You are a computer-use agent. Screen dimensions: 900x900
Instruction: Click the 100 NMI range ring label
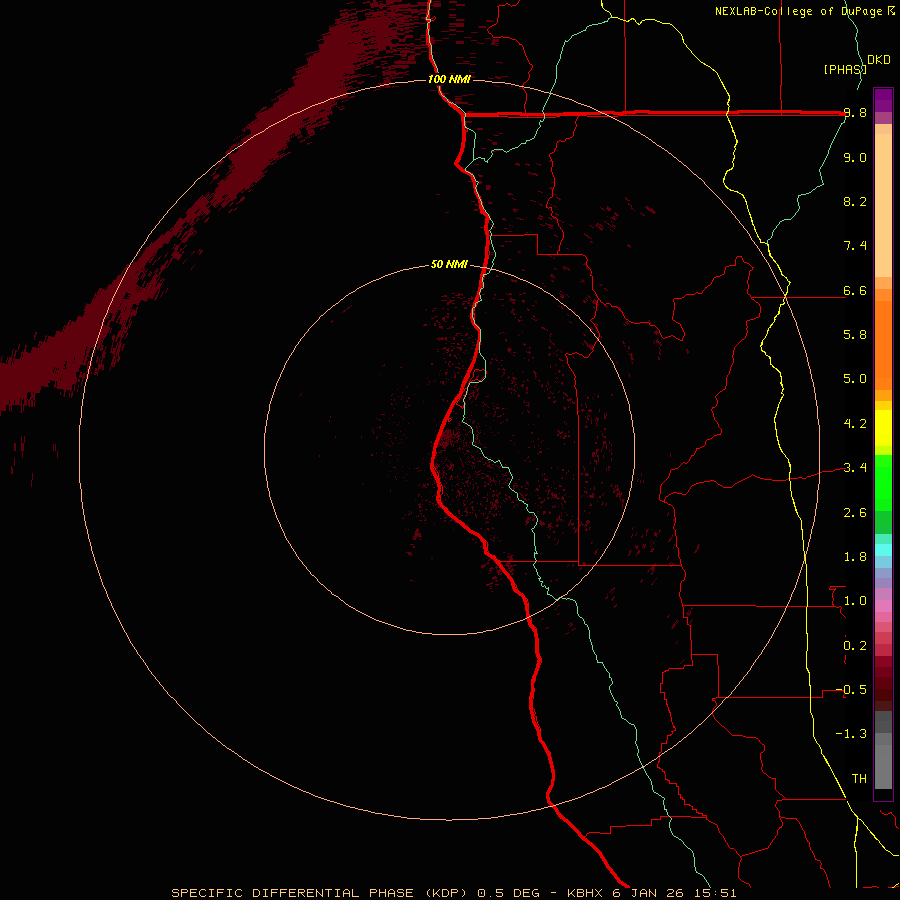coord(449,79)
